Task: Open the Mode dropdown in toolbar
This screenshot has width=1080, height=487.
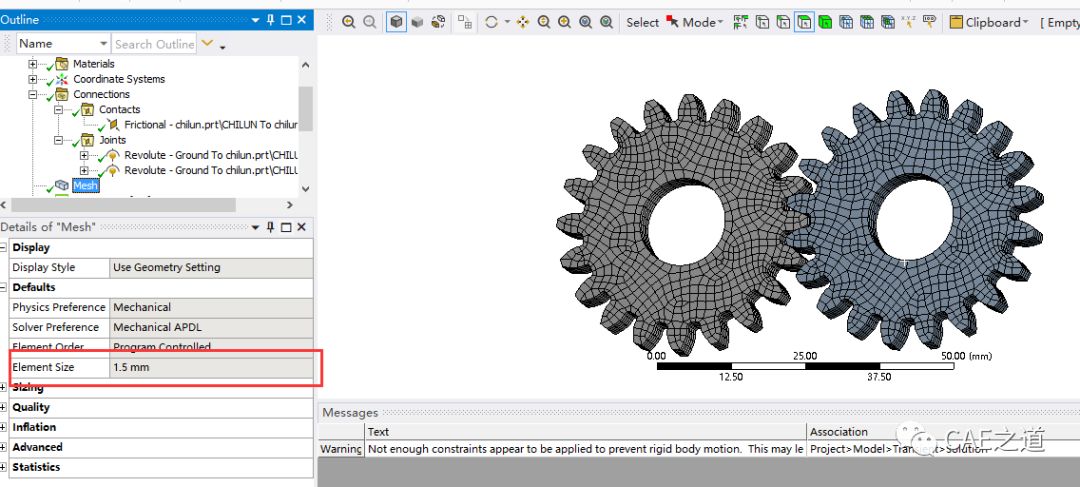Action: (703, 22)
